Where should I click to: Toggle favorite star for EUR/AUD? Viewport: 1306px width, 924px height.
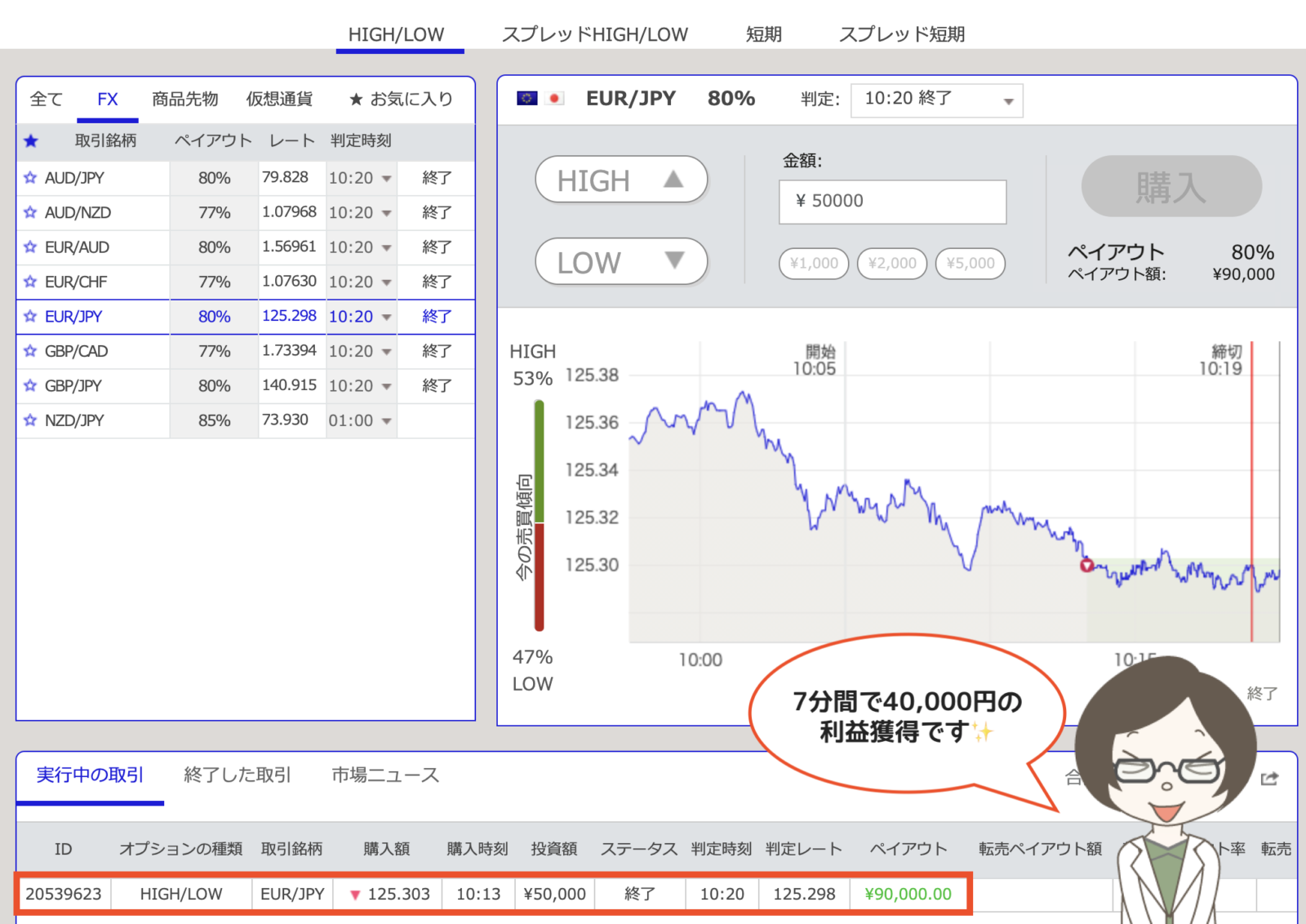[x=30, y=247]
